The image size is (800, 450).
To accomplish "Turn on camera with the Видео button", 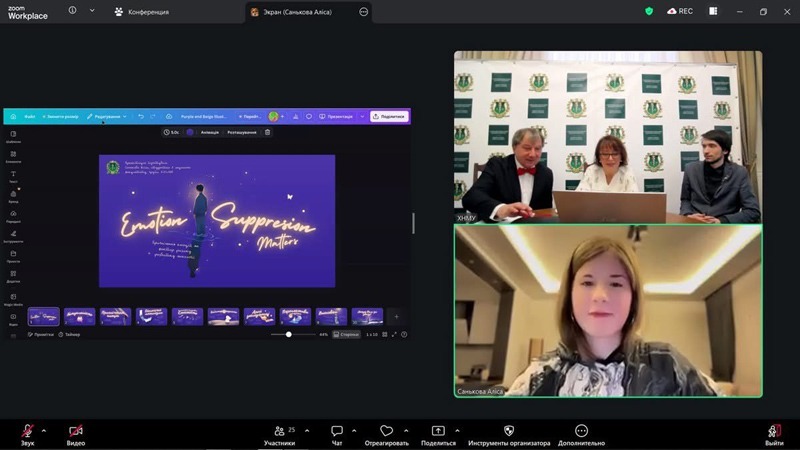I will coord(76,431).
